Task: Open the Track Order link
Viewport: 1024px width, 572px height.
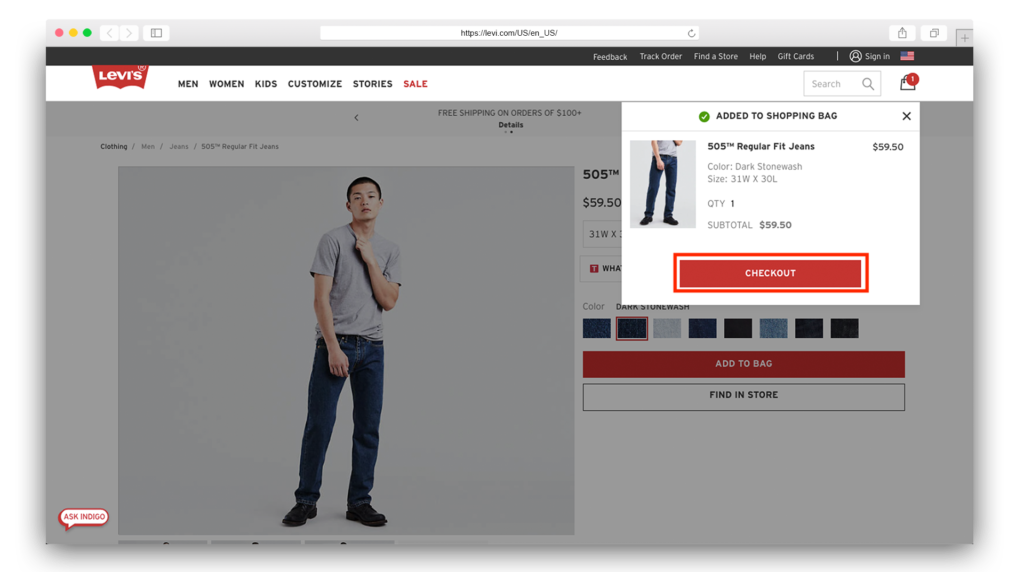Action: tap(660, 56)
